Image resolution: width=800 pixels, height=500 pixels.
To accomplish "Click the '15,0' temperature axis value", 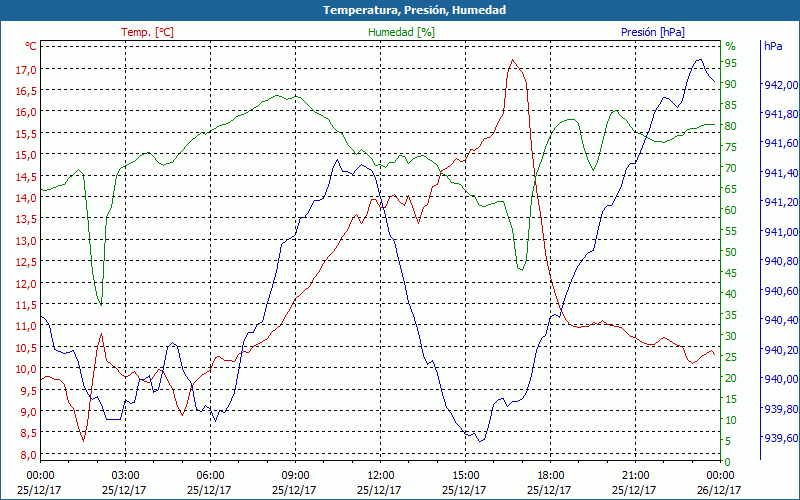I will (x=27, y=155).
